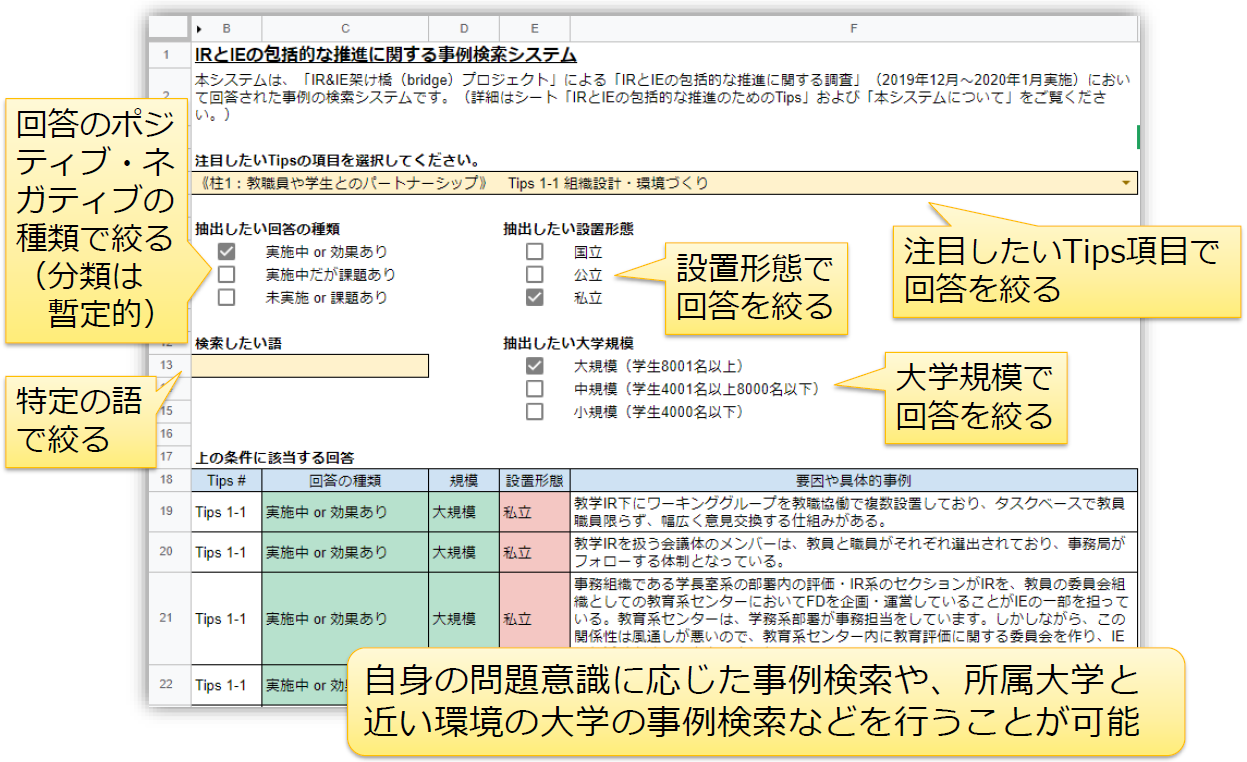Uncheck the 私立 checkbox

pyautogui.click(x=535, y=297)
